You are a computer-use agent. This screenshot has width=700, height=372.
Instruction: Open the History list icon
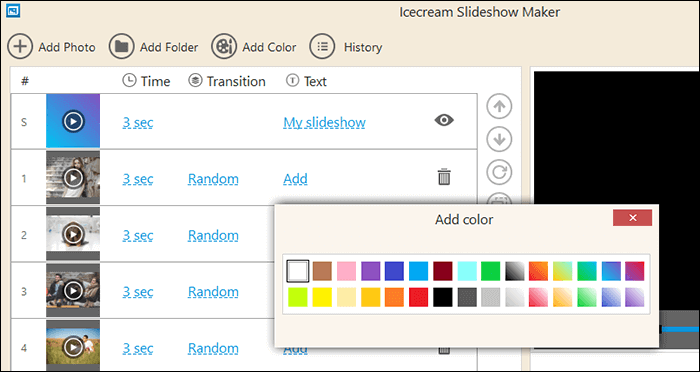pyautogui.click(x=322, y=46)
